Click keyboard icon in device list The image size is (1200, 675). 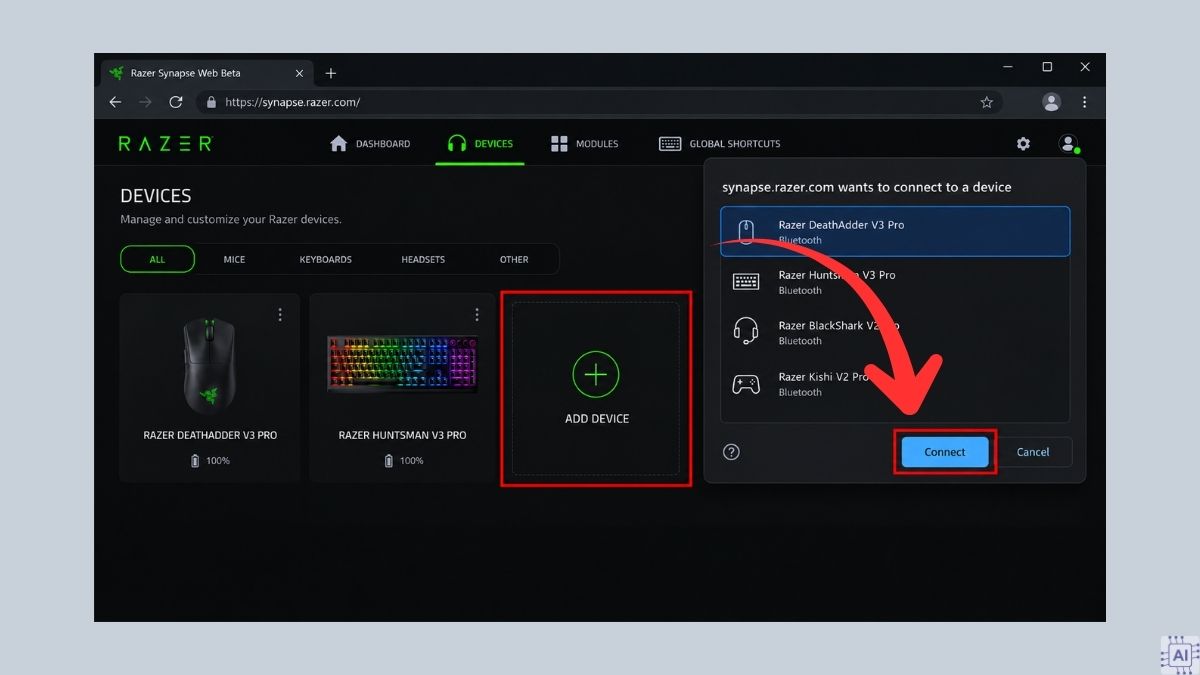[746, 282]
